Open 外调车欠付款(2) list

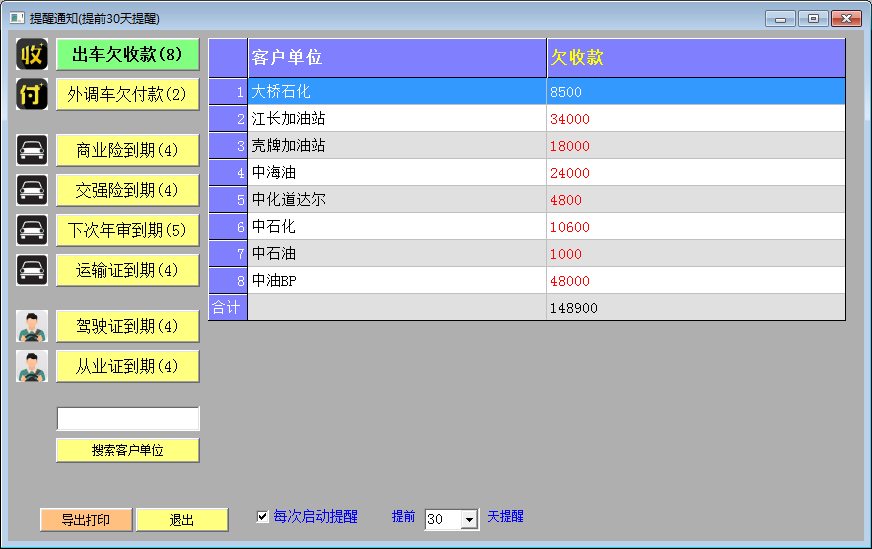tap(128, 95)
